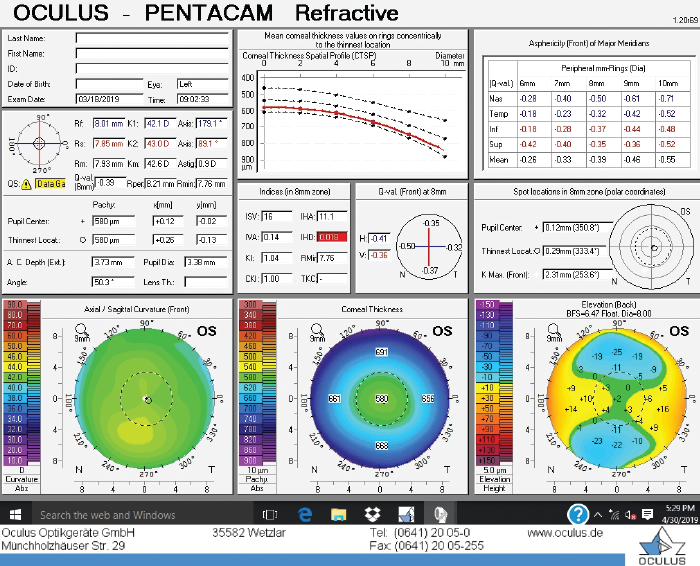The image size is (700, 566).
Task: Click the Elevation (Back) map magnifier icon
Action: (x=554, y=330)
